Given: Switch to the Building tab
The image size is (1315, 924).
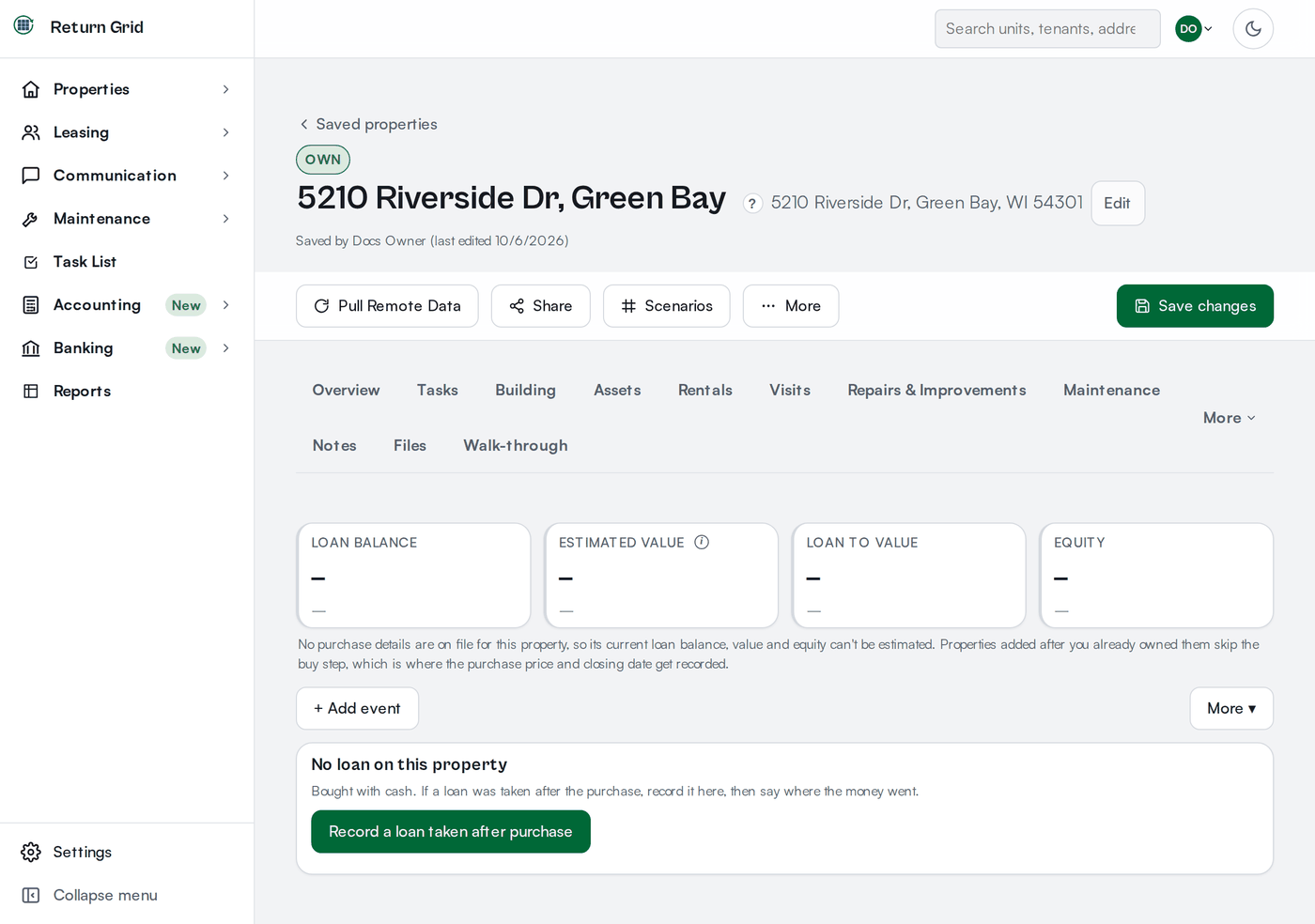Looking at the screenshot, I should (525, 390).
